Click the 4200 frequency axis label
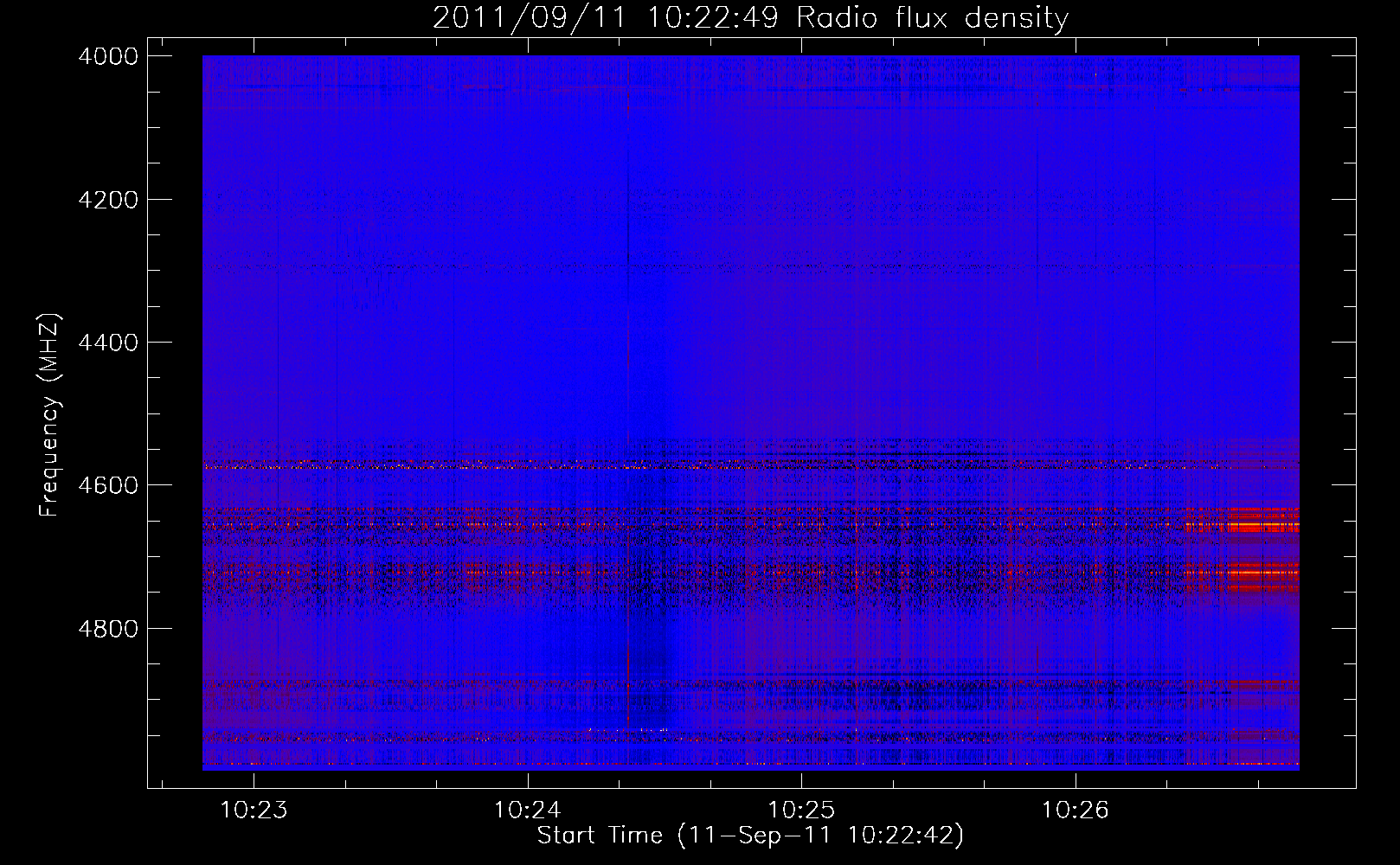This screenshot has width=1400, height=865. click(109, 200)
